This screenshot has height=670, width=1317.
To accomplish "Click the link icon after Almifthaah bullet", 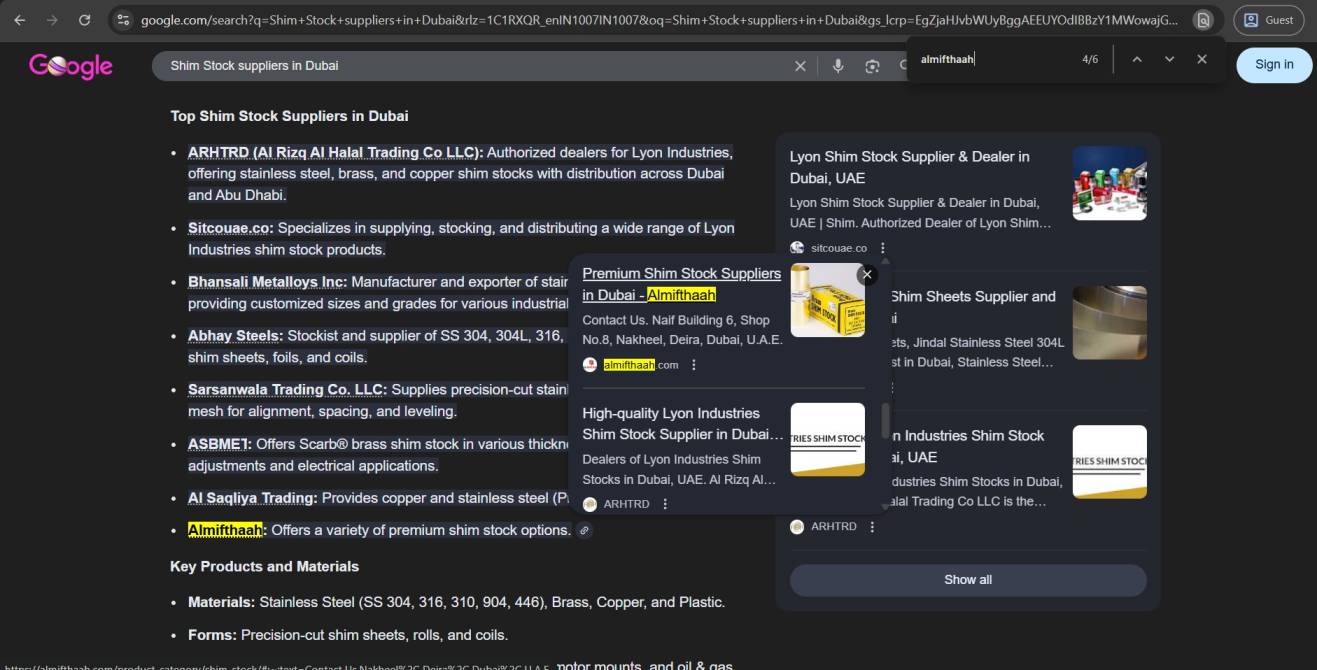I will click(x=584, y=531).
